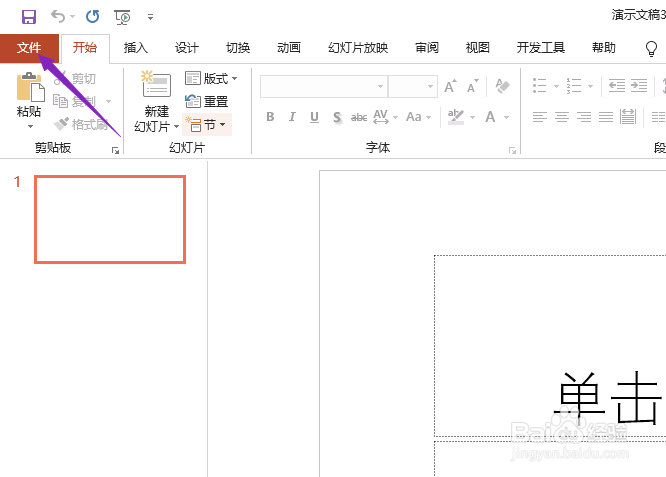Screen dimensions: 666x477
Task: Toggle italic formatting
Action: 292,117
